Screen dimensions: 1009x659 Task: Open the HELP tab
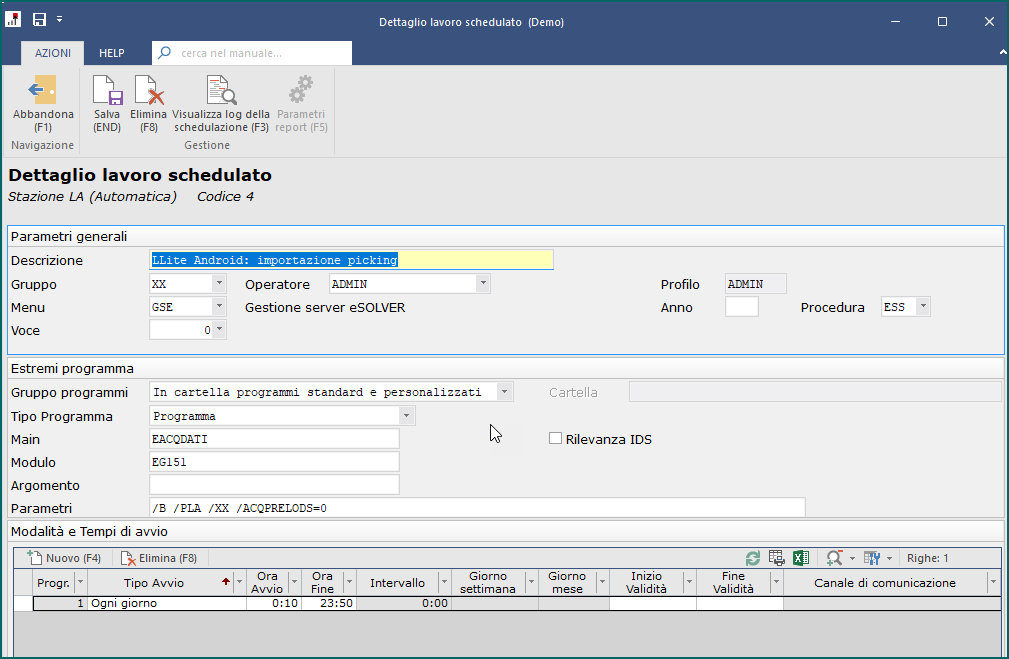111,53
